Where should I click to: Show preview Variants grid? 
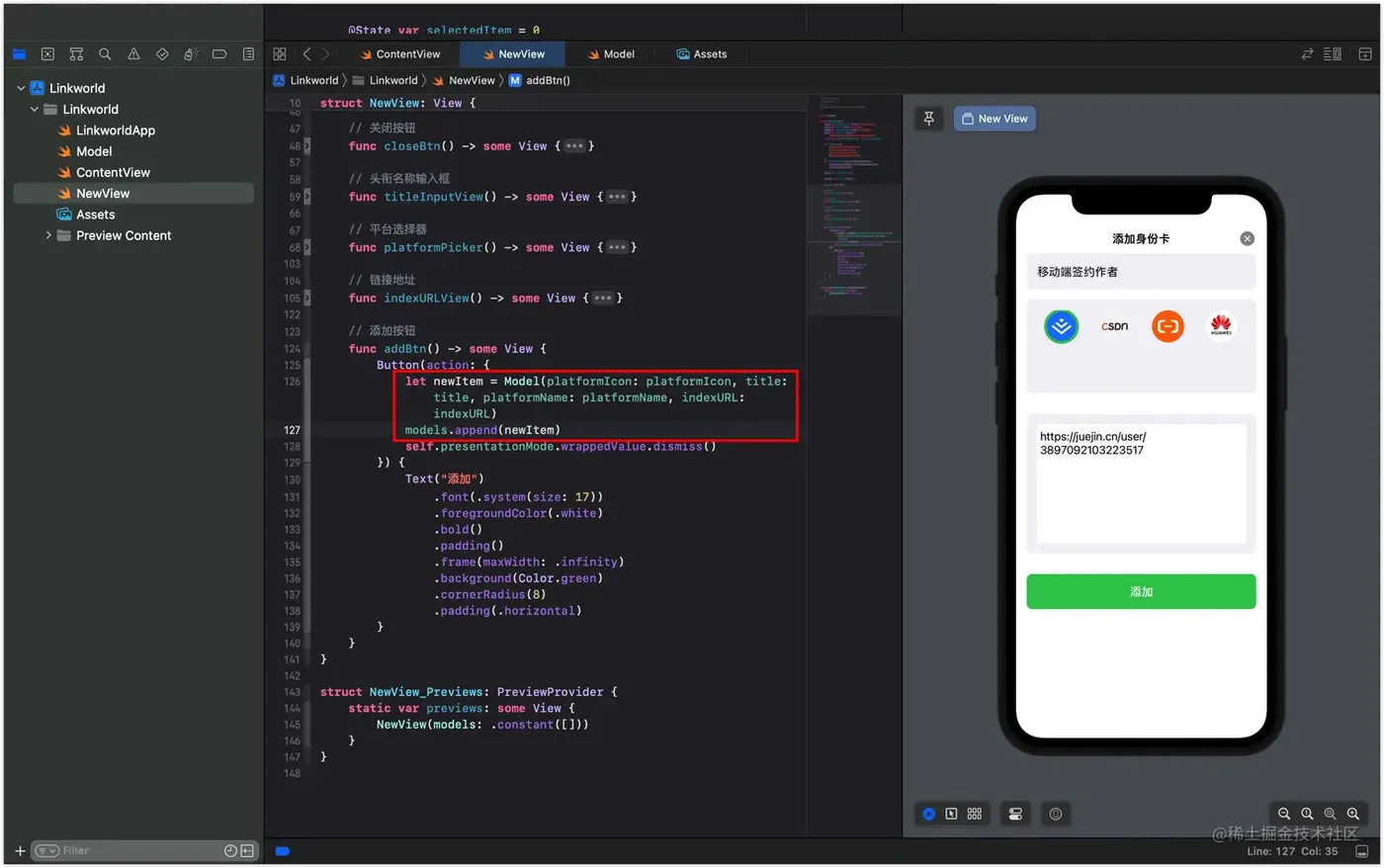pyautogui.click(x=975, y=814)
